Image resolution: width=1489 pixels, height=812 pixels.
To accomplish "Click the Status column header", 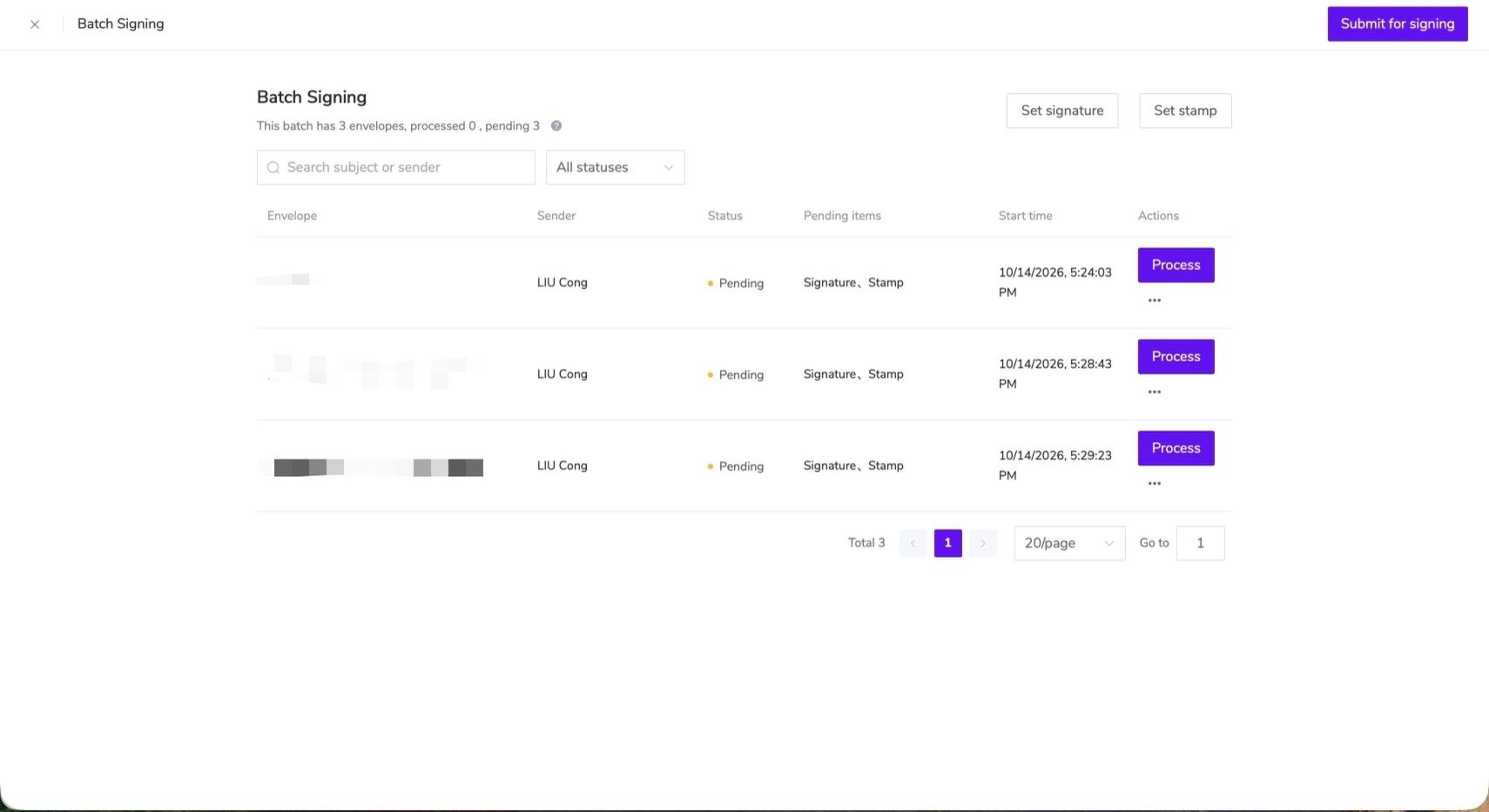I will [725, 216].
